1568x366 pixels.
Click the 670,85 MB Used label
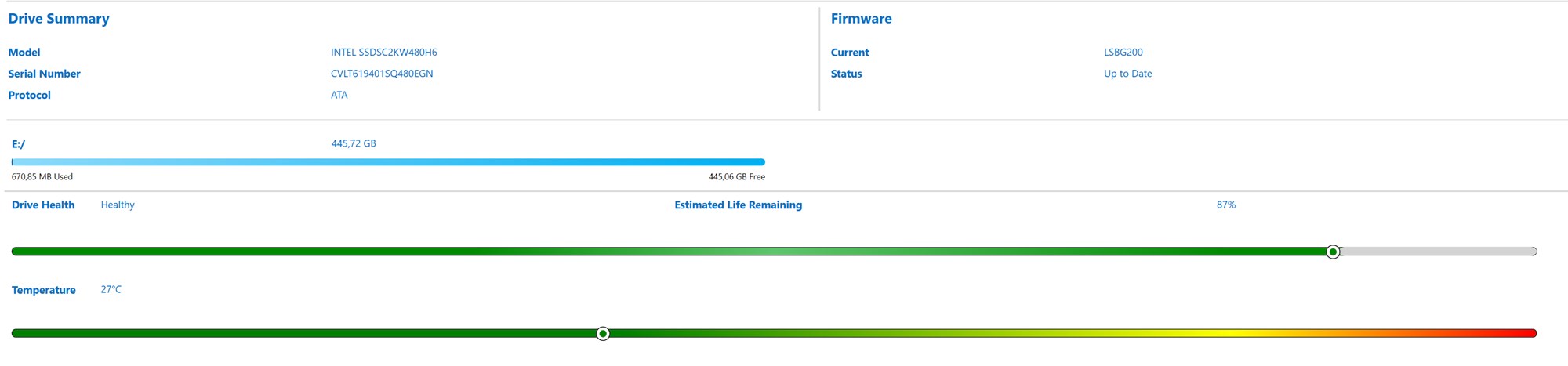(x=42, y=177)
